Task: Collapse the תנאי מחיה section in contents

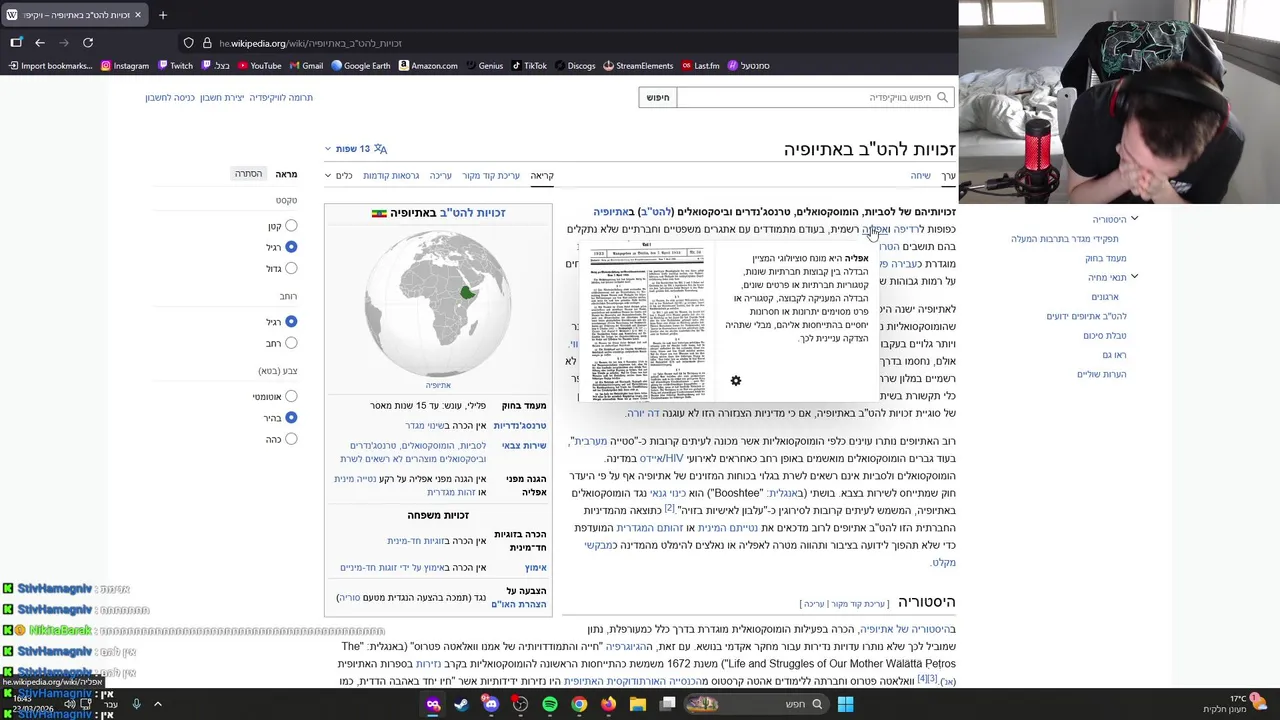Action: (x=1134, y=277)
